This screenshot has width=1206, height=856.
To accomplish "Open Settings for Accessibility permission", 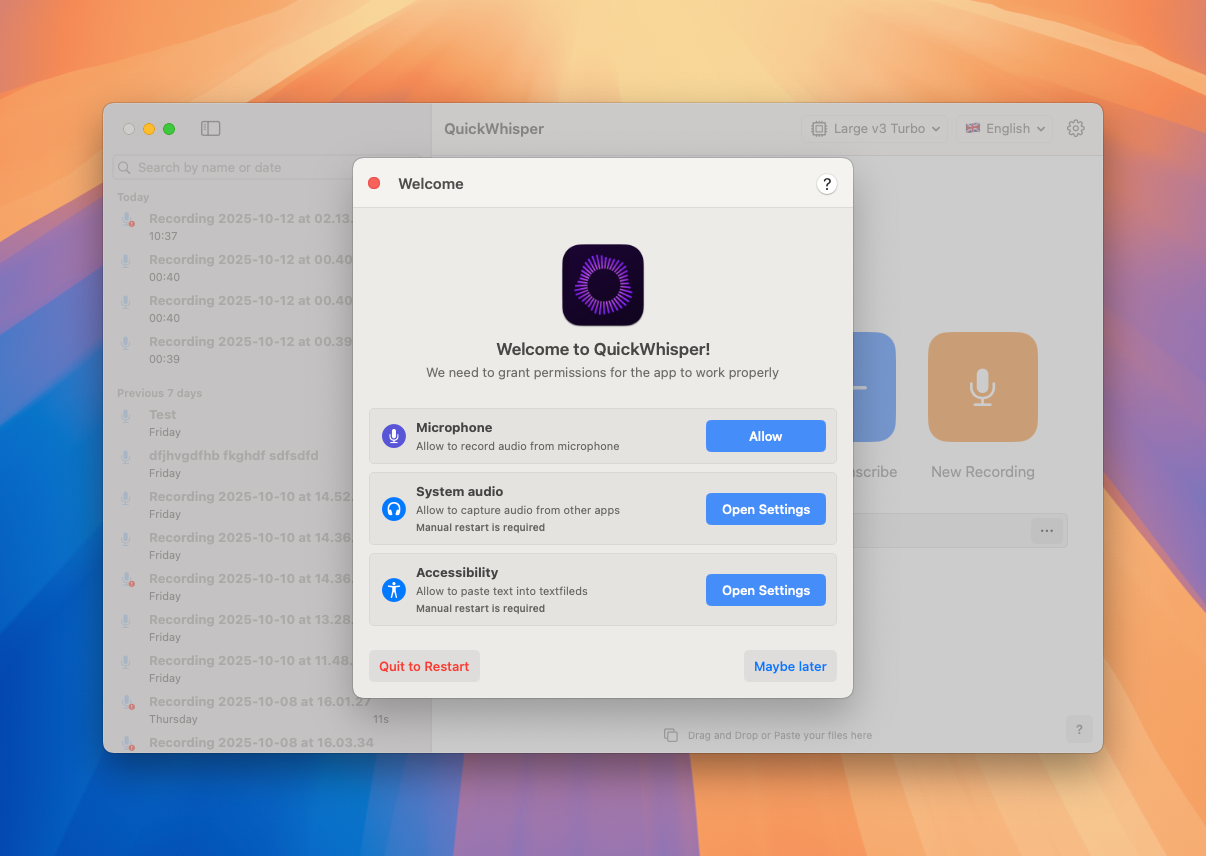I will 765,590.
